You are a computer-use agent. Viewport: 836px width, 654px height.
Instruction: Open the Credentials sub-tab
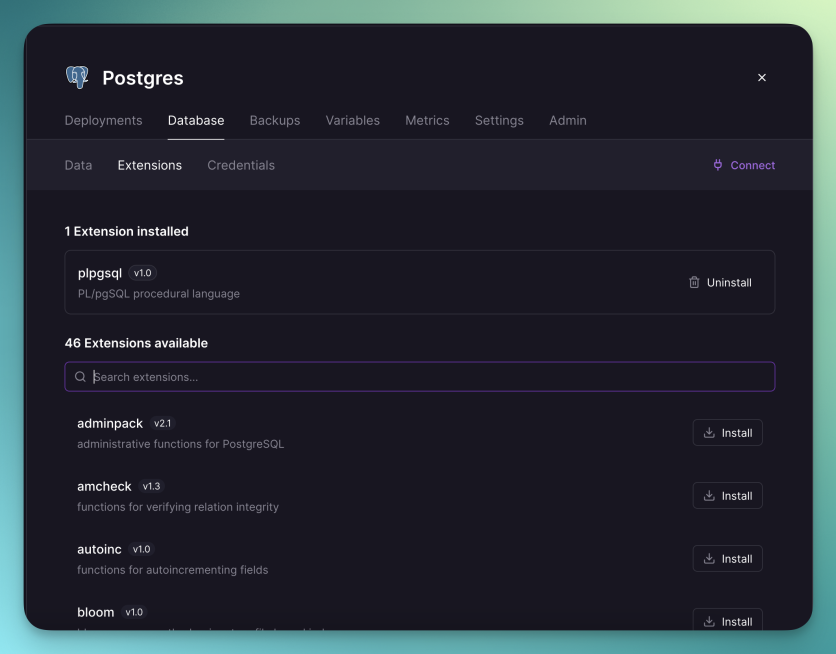[241, 165]
